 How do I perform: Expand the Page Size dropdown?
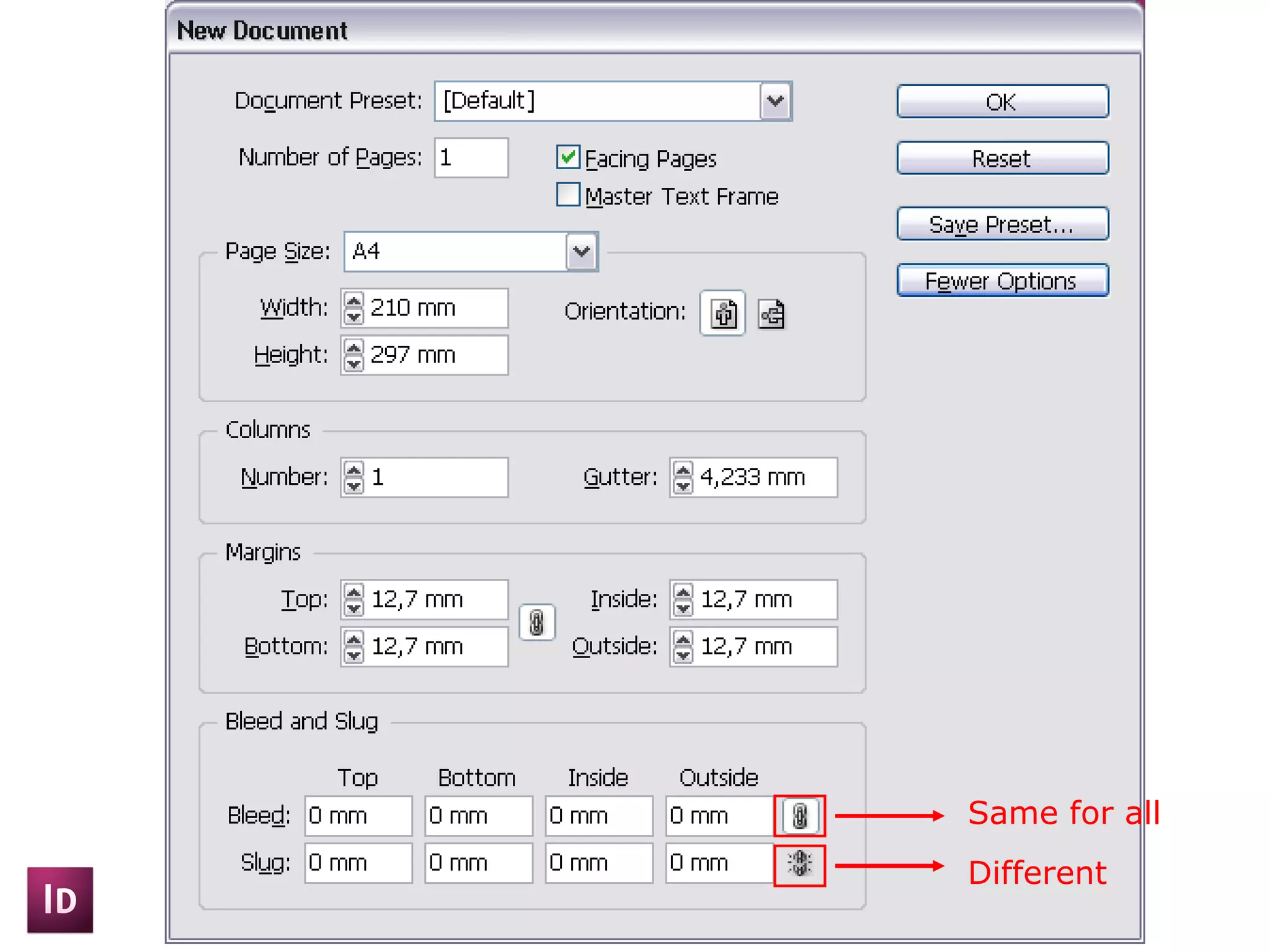coord(581,252)
